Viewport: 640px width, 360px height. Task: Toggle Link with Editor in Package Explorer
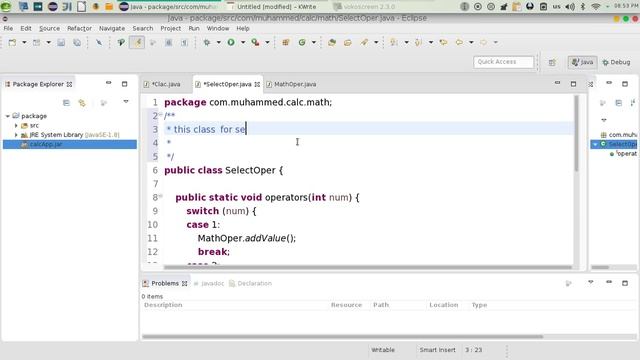coord(82,103)
